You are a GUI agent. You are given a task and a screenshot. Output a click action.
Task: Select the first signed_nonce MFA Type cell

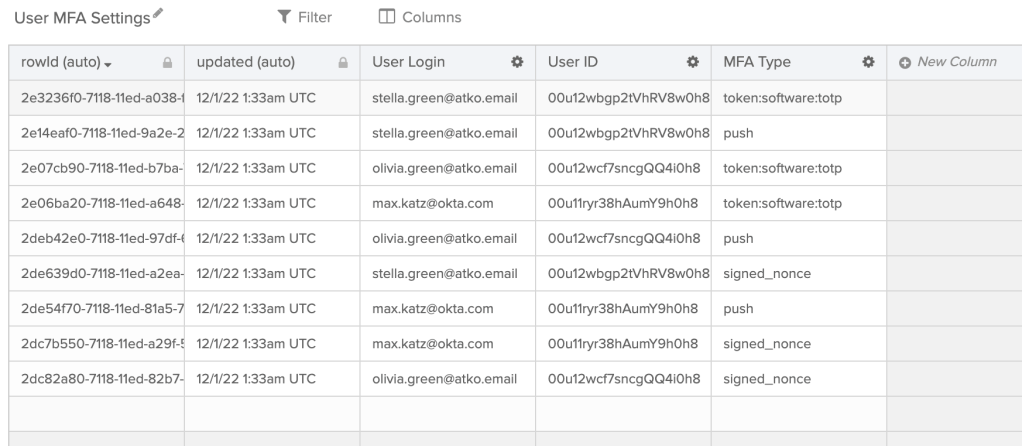click(x=766, y=273)
